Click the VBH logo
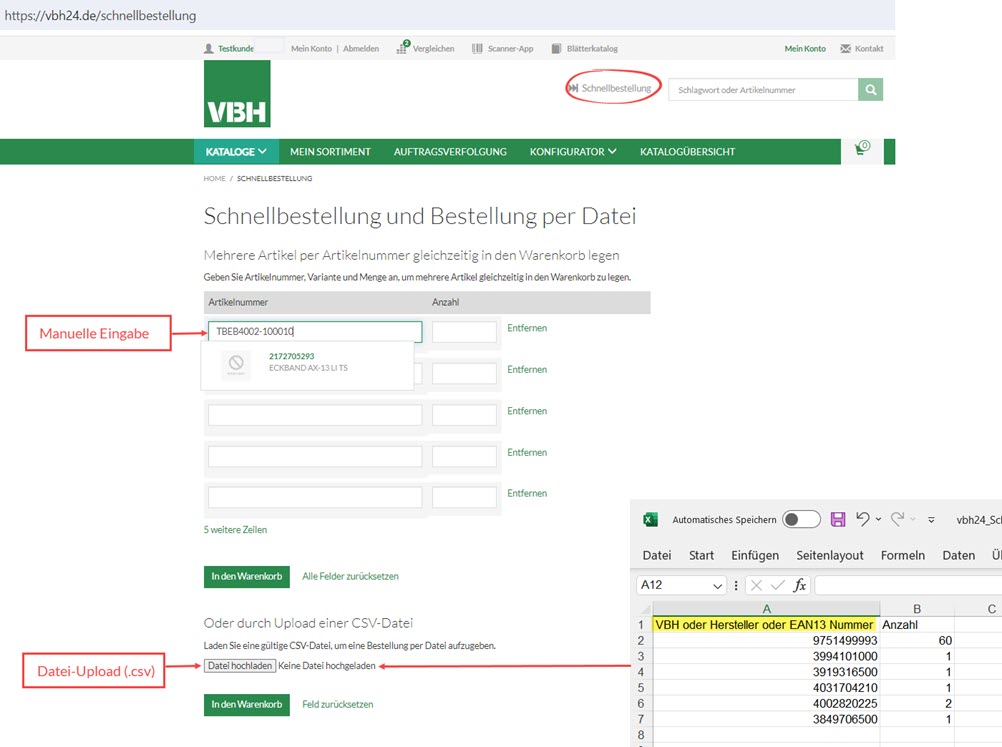 (x=237, y=94)
